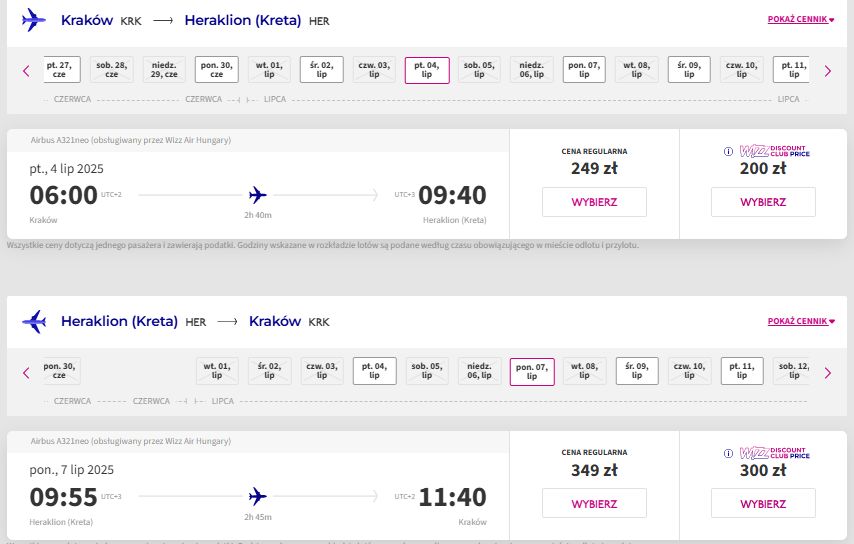Select outbound date pon. 07, lip
This screenshot has width=854, height=544.
coord(584,70)
